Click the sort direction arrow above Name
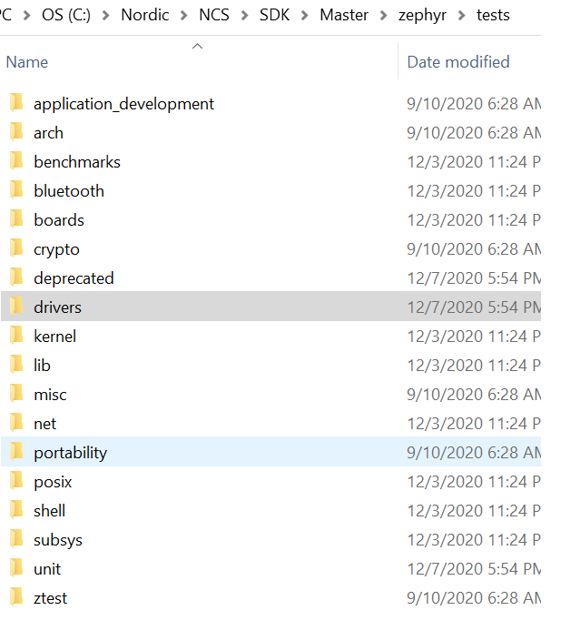The width and height of the screenshot is (586, 617). click(197, 46)
